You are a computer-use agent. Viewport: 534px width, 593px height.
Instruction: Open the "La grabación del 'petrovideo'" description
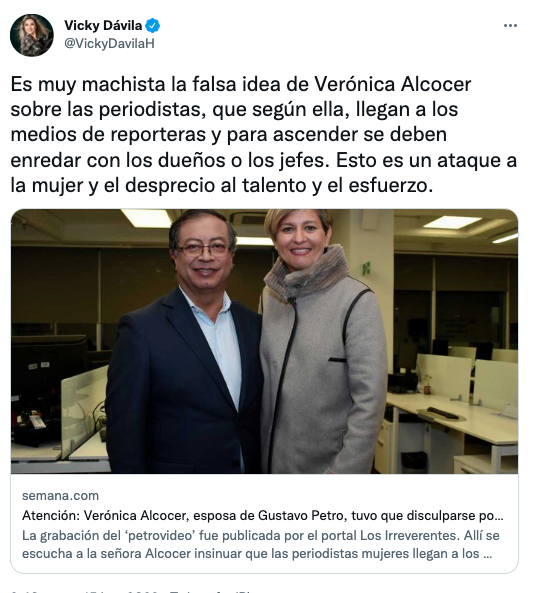click(x=261, y=545)
